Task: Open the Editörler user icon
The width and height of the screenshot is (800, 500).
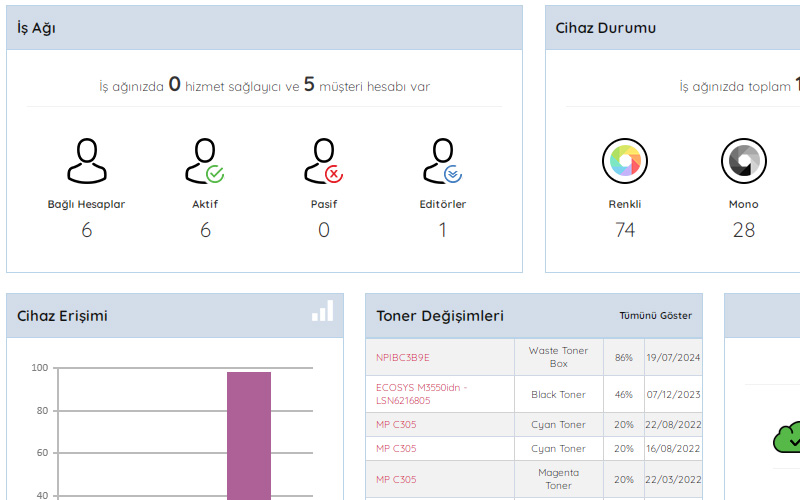Action: [x=442, y=160]
